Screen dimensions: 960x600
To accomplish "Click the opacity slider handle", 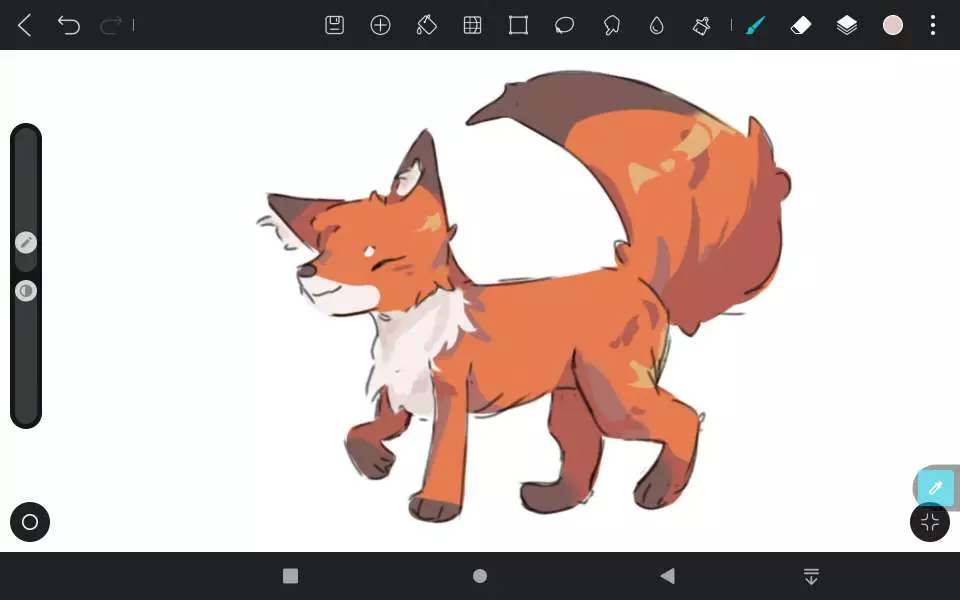I will (x=26, y=291).
